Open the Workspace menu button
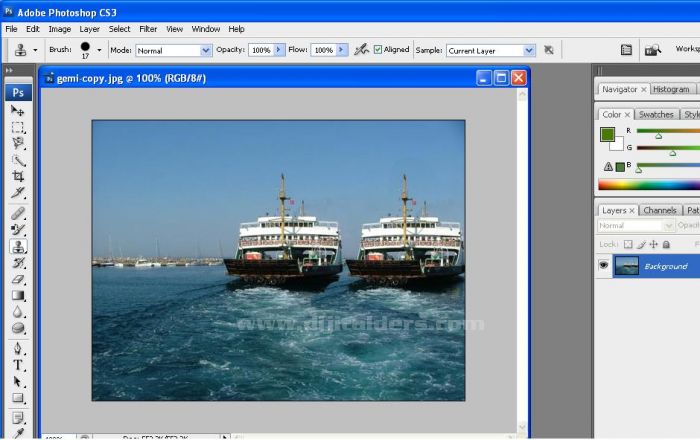Image resolution: width=700 pixels, height=440 pixels. tap(688, 49)
